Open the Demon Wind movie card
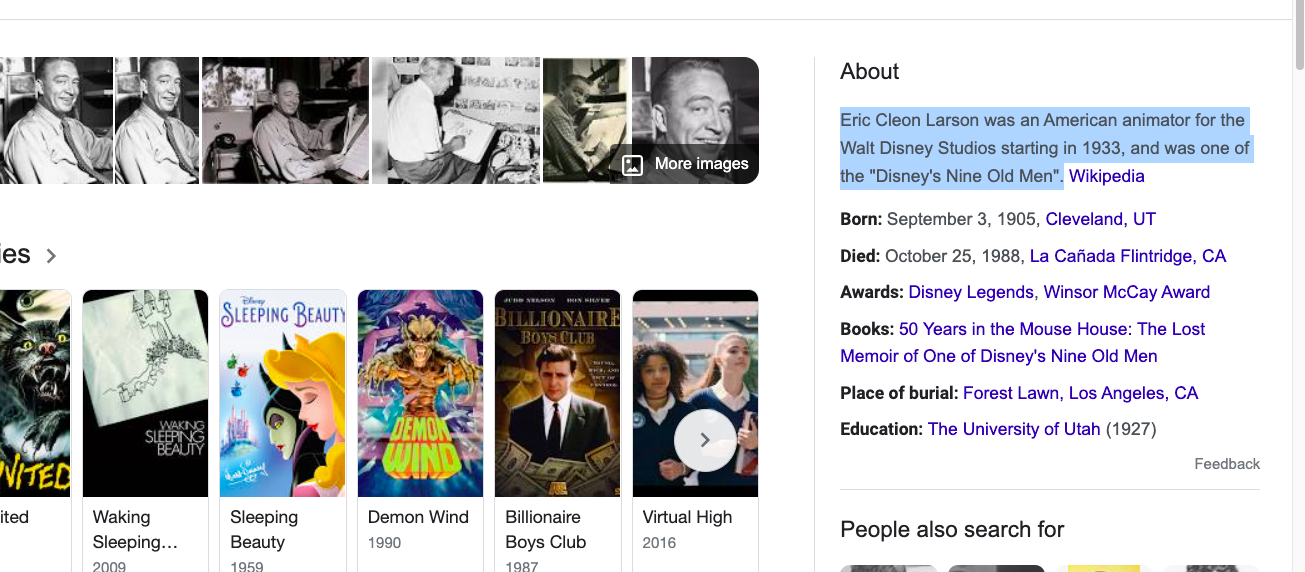 (420, 430)
